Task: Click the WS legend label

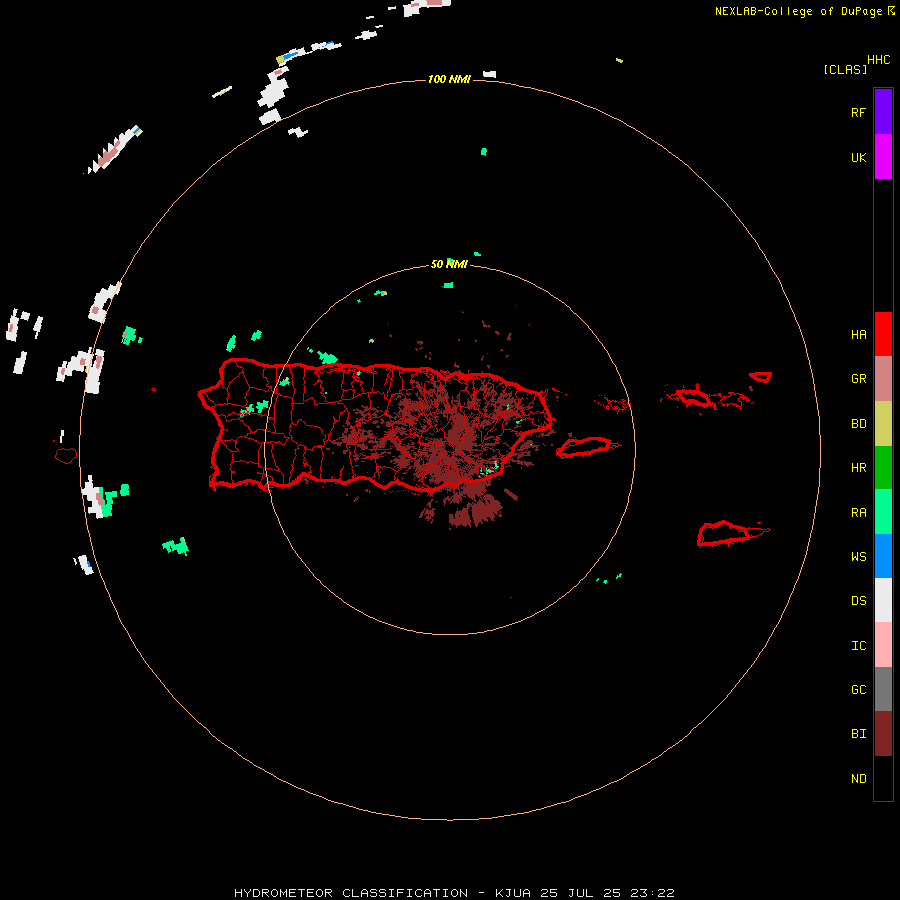Action: [858, 556]
